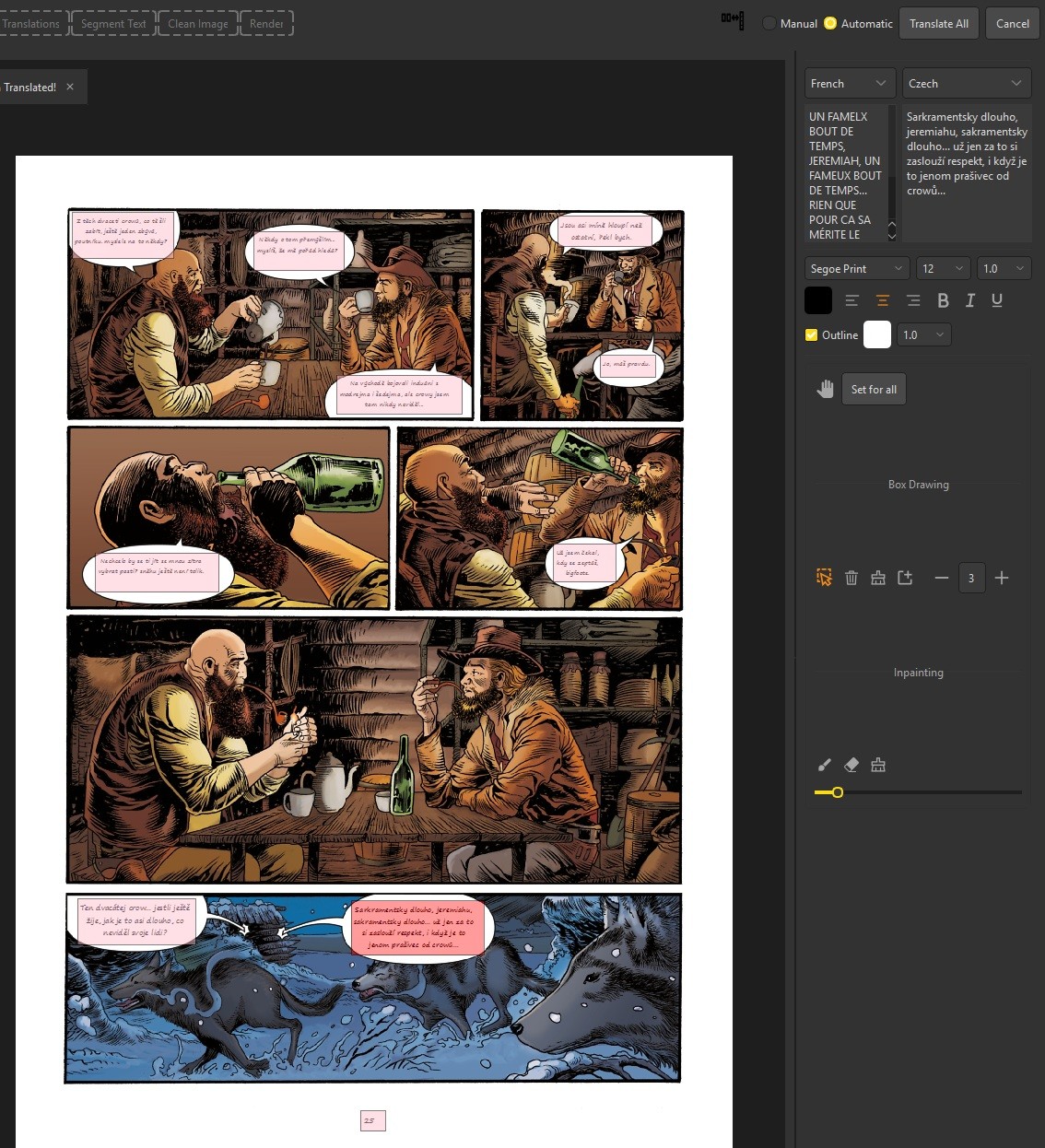Screen dimensions: 1045x1148
Task: Activate the hand pan tool
Action: [825, 389]
